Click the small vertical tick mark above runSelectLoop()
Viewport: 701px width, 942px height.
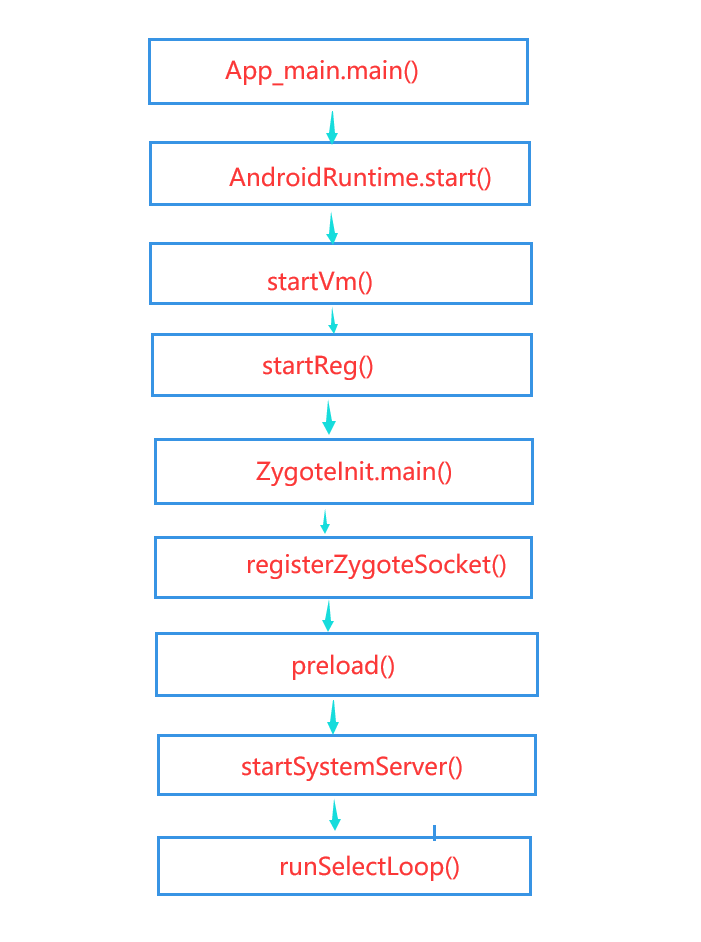click(x=434, y=832)
